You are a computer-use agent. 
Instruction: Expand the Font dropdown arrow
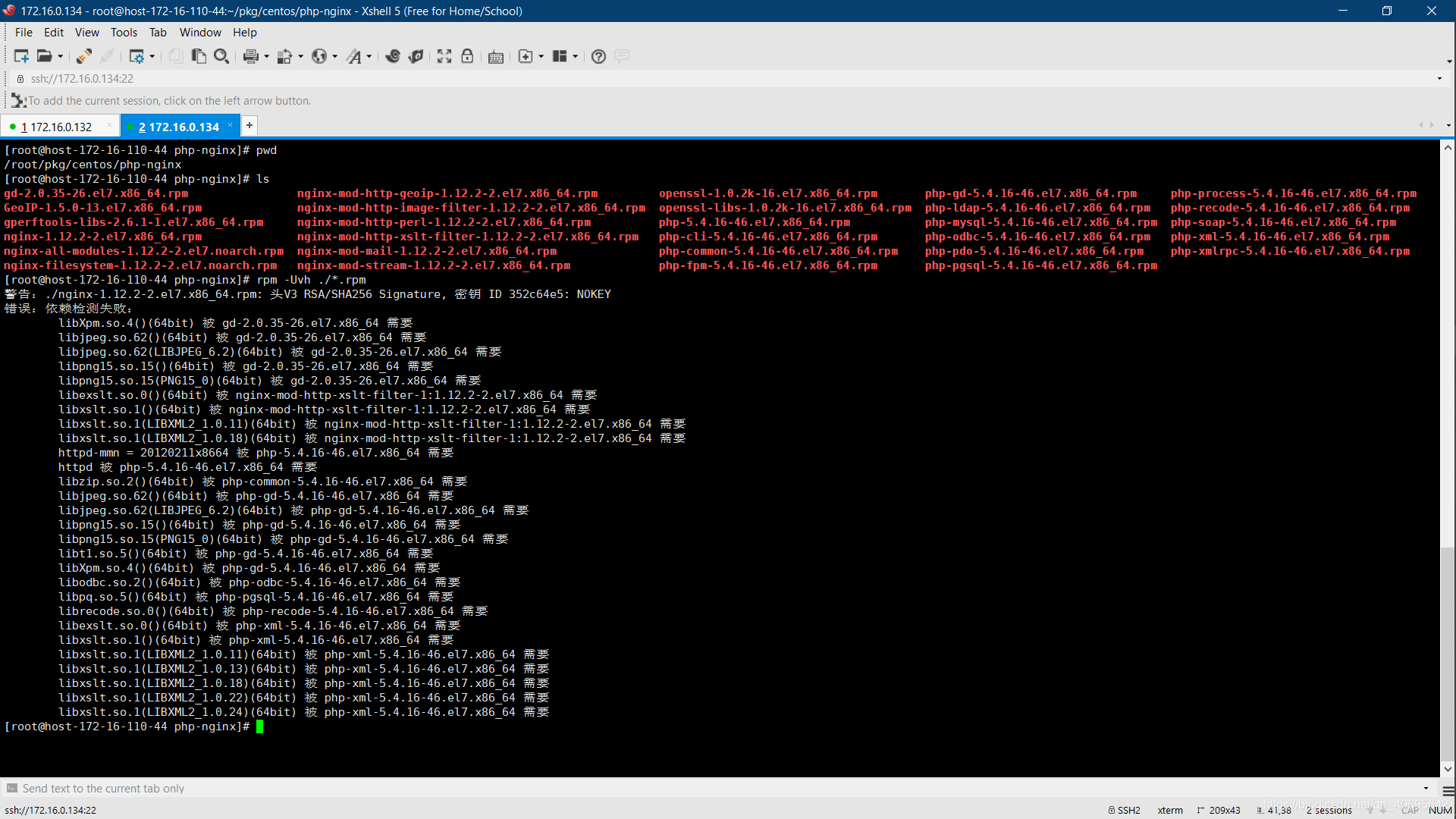[x=370, y=56]
